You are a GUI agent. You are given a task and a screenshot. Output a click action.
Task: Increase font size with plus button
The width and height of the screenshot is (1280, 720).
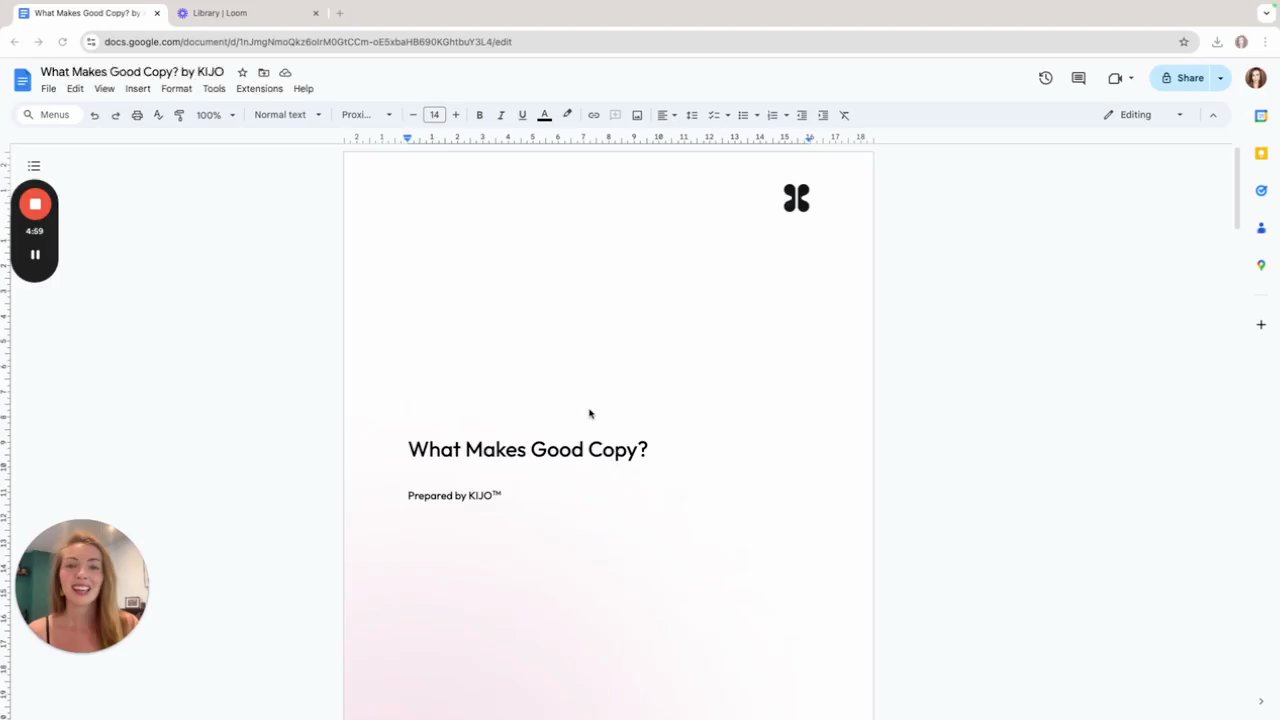tap(456, 115)
